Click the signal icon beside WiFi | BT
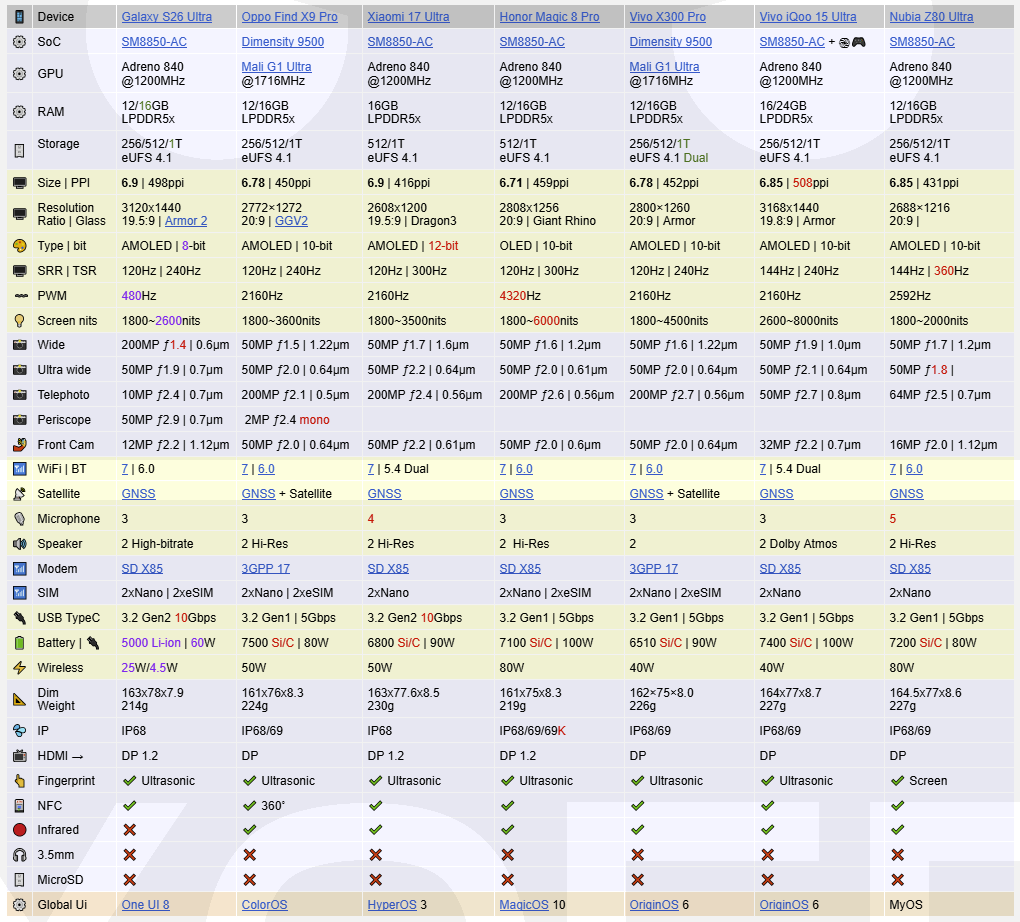 (20, 469)
